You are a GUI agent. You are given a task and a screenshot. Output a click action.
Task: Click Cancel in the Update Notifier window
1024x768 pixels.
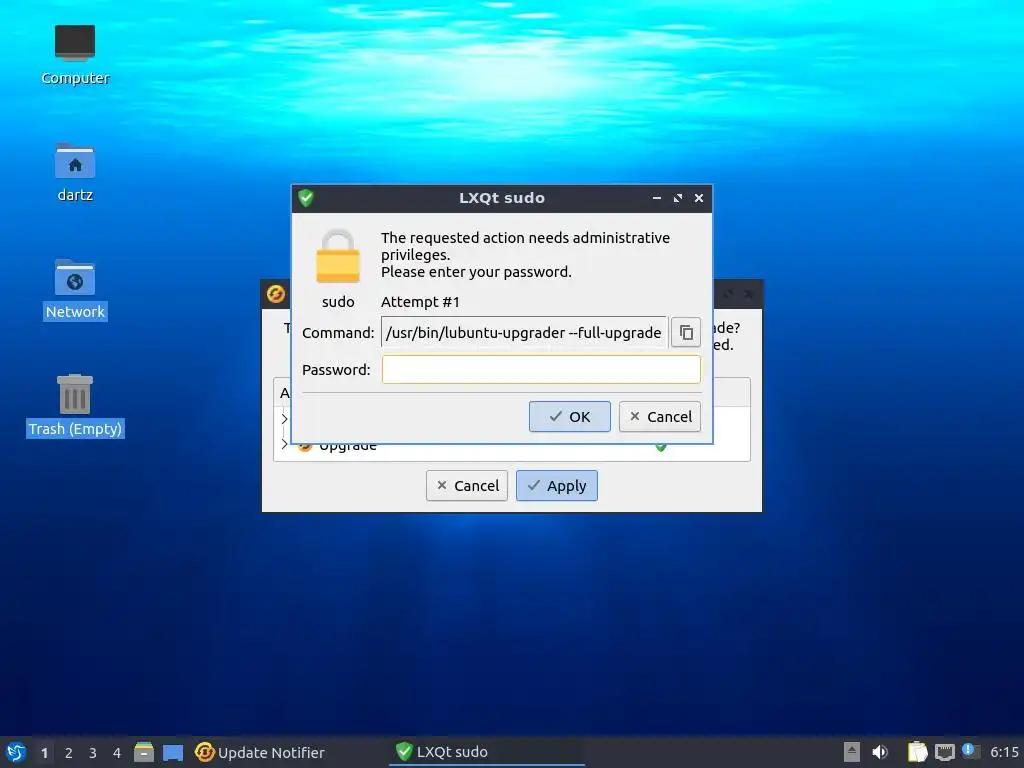467,486
